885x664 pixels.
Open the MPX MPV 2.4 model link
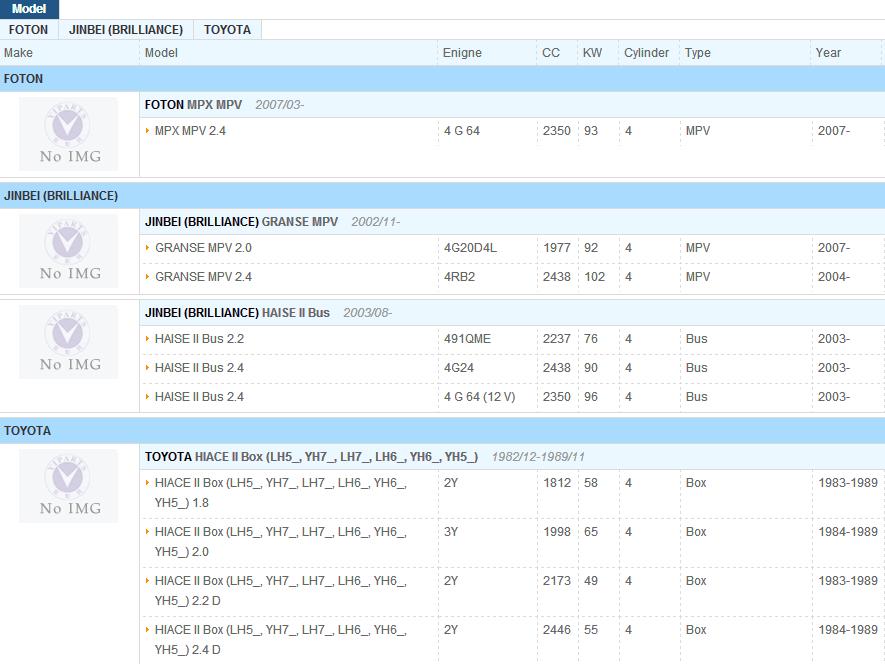click(x=190, y=131)
